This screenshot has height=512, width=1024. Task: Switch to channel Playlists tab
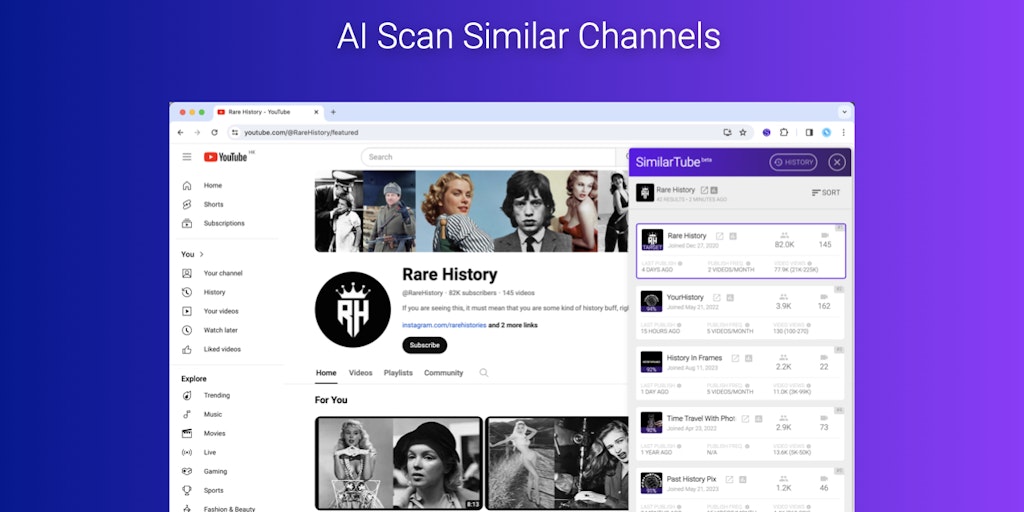(x=398, y=373)
